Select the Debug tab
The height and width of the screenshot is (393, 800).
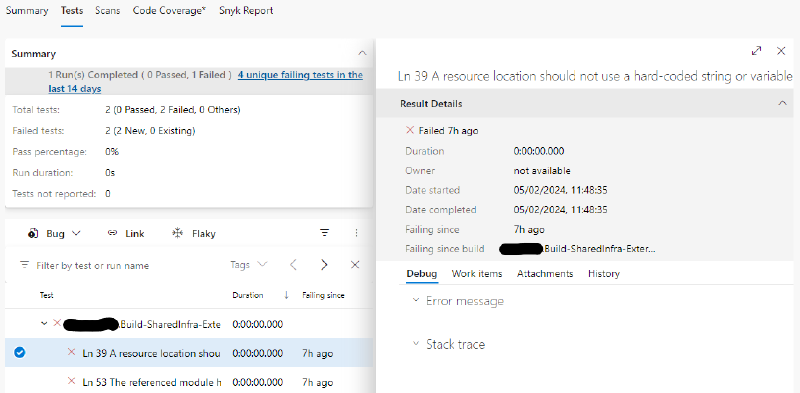421,274
